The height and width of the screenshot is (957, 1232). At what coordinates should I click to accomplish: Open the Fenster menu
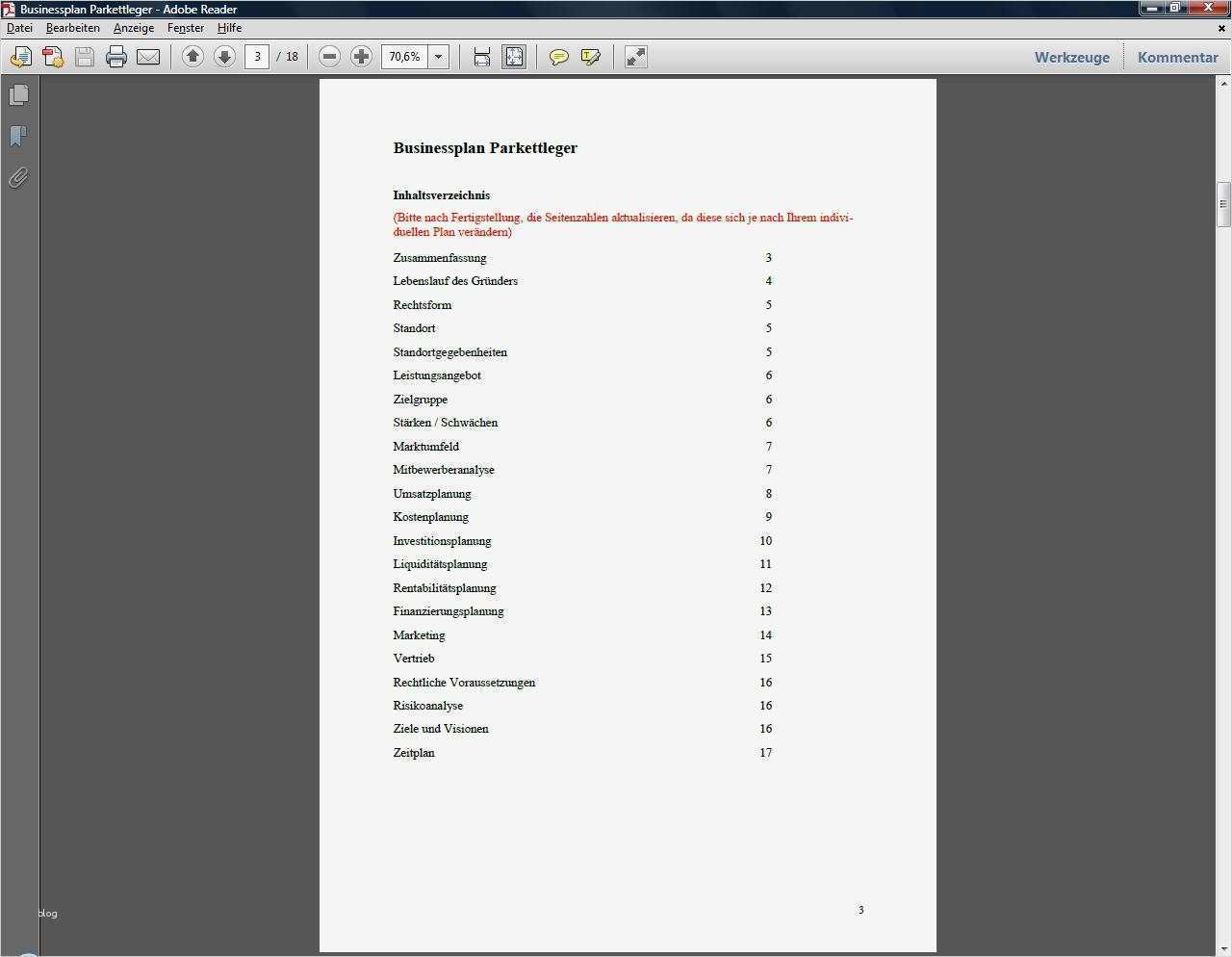coord(185,27)
